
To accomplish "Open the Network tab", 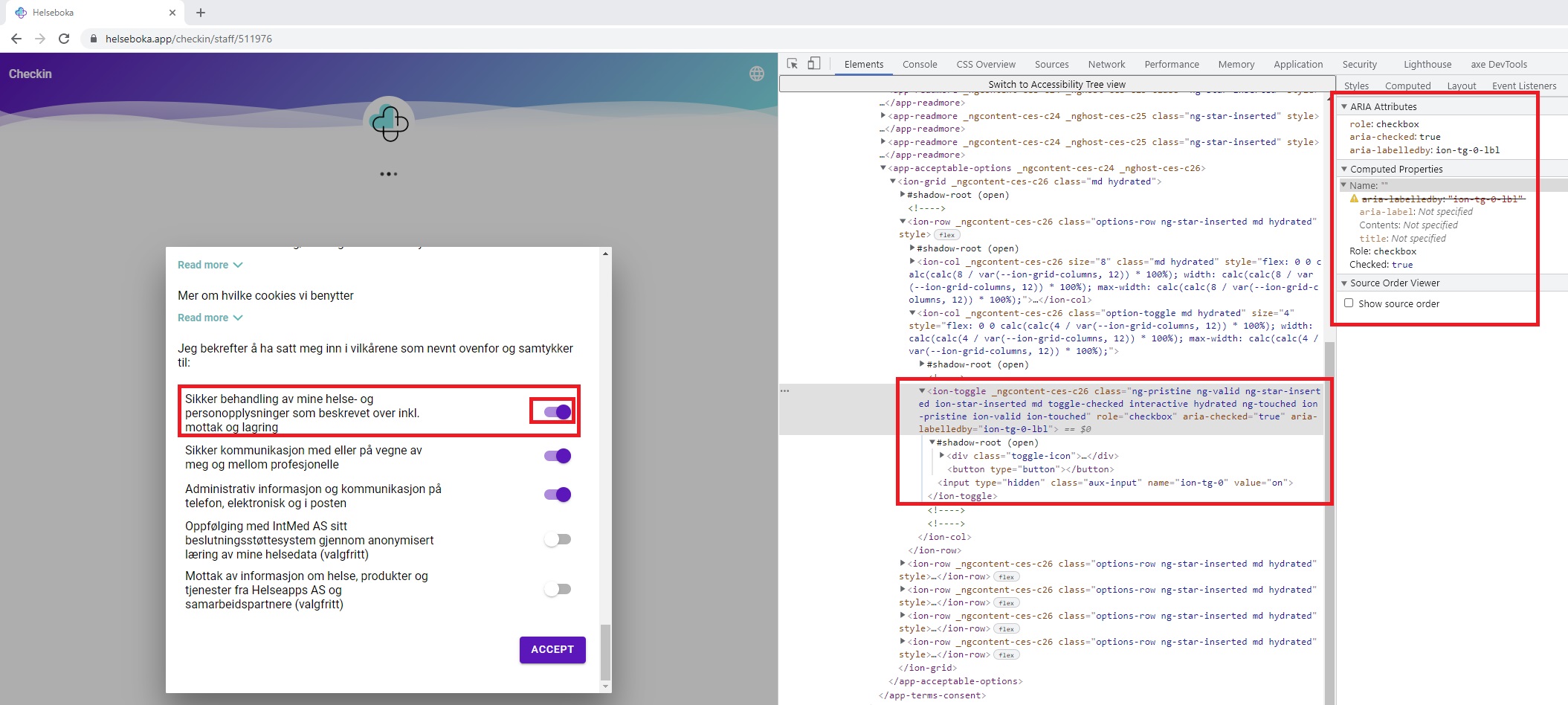I will [x=1107, y=65].
